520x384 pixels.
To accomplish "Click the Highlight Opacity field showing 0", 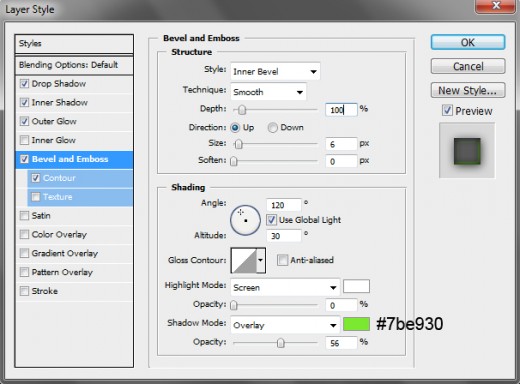I will pyautogui.click(x=341, y=305).
